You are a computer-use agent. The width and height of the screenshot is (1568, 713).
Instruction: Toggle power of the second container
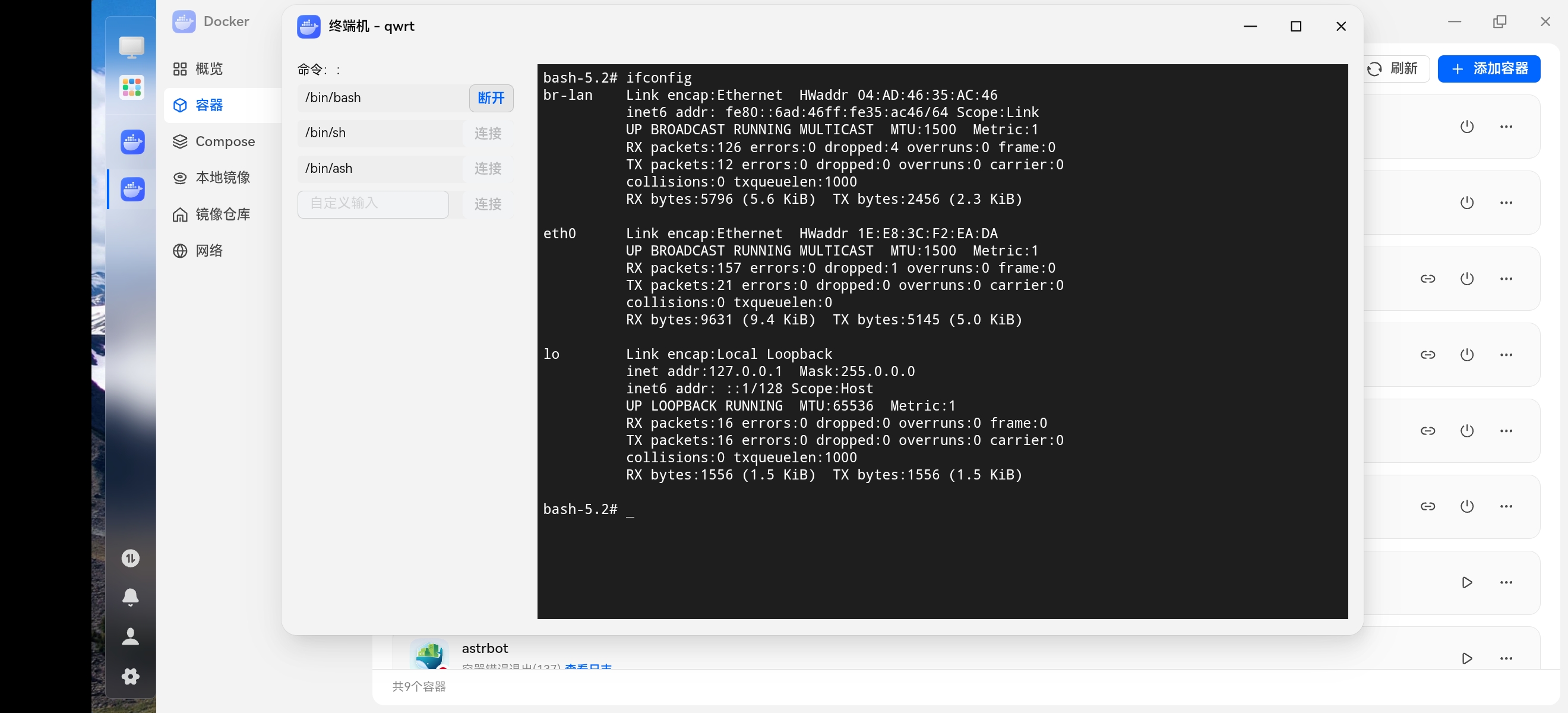(x=1466, y=203)
